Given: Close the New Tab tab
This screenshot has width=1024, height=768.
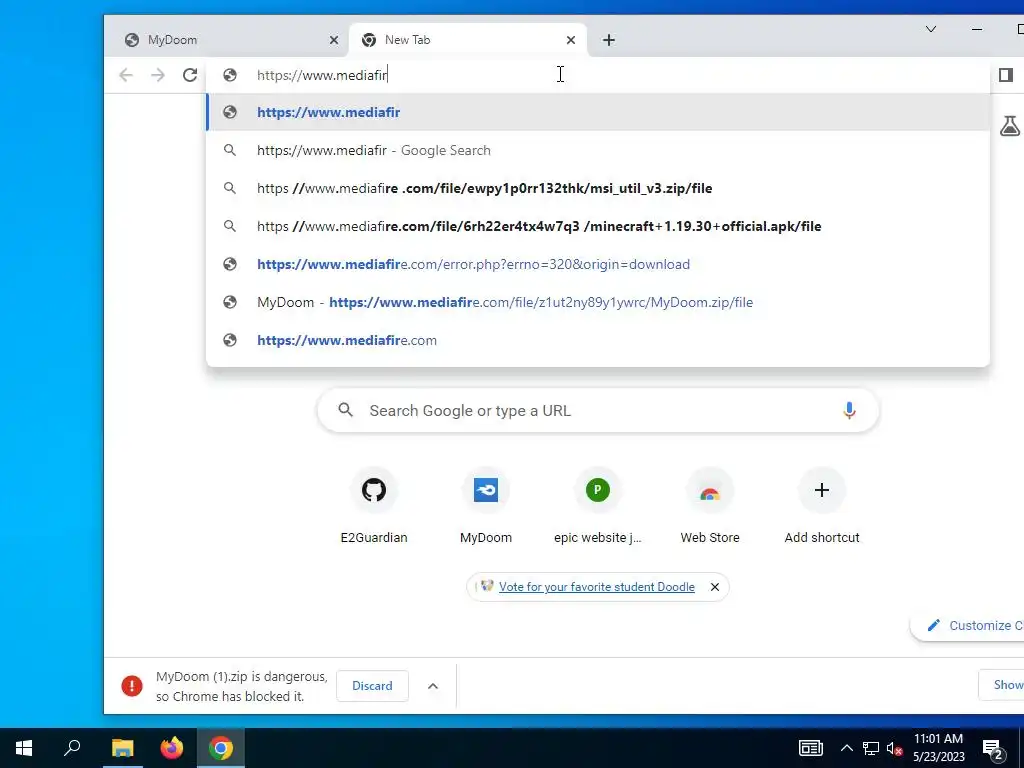Looking at the screenshot, I should tap(571, 40).
